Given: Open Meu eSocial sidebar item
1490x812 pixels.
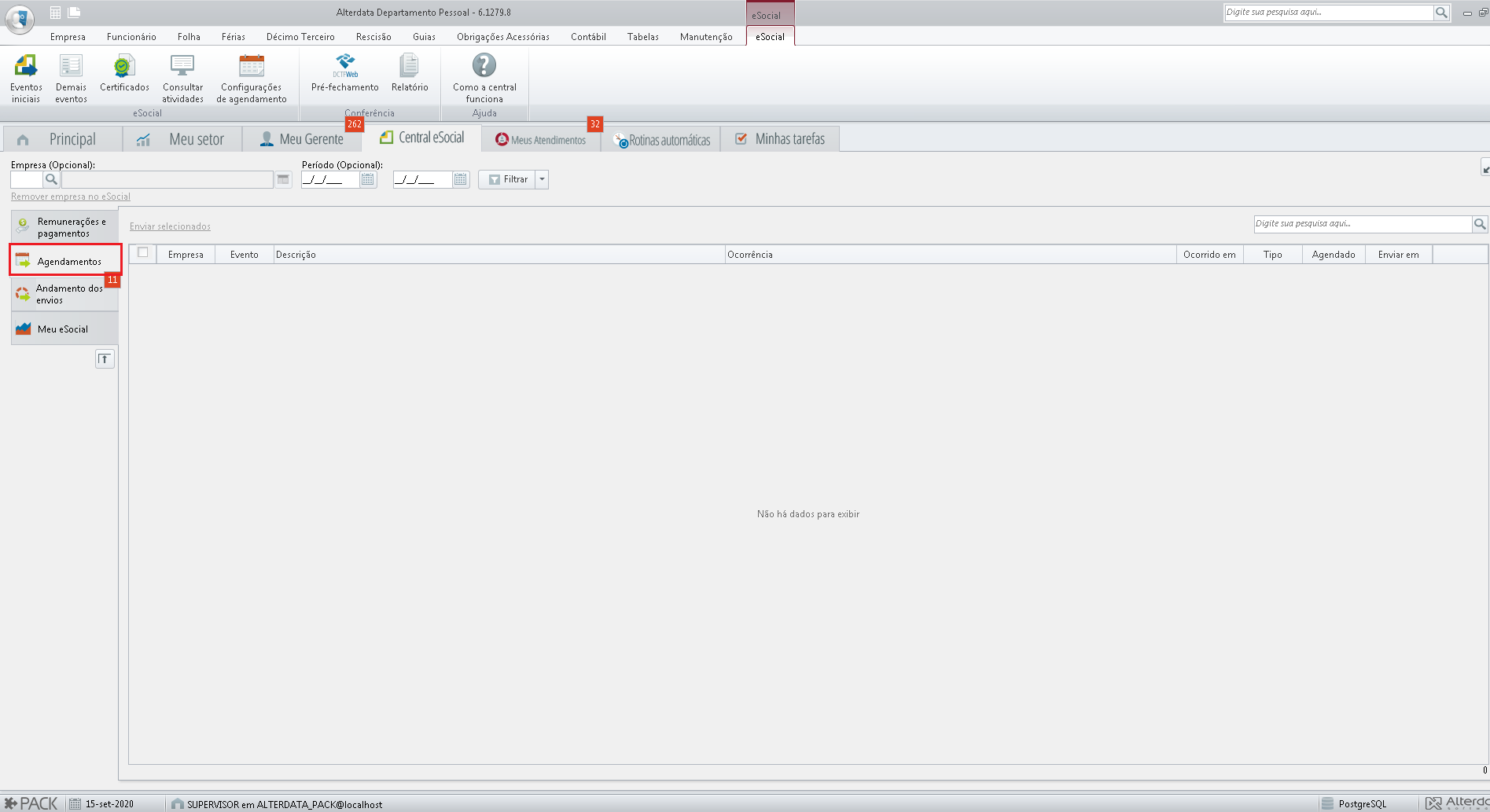Looking at the screenshot, I should pyautogui.click(x=65, y=329).
